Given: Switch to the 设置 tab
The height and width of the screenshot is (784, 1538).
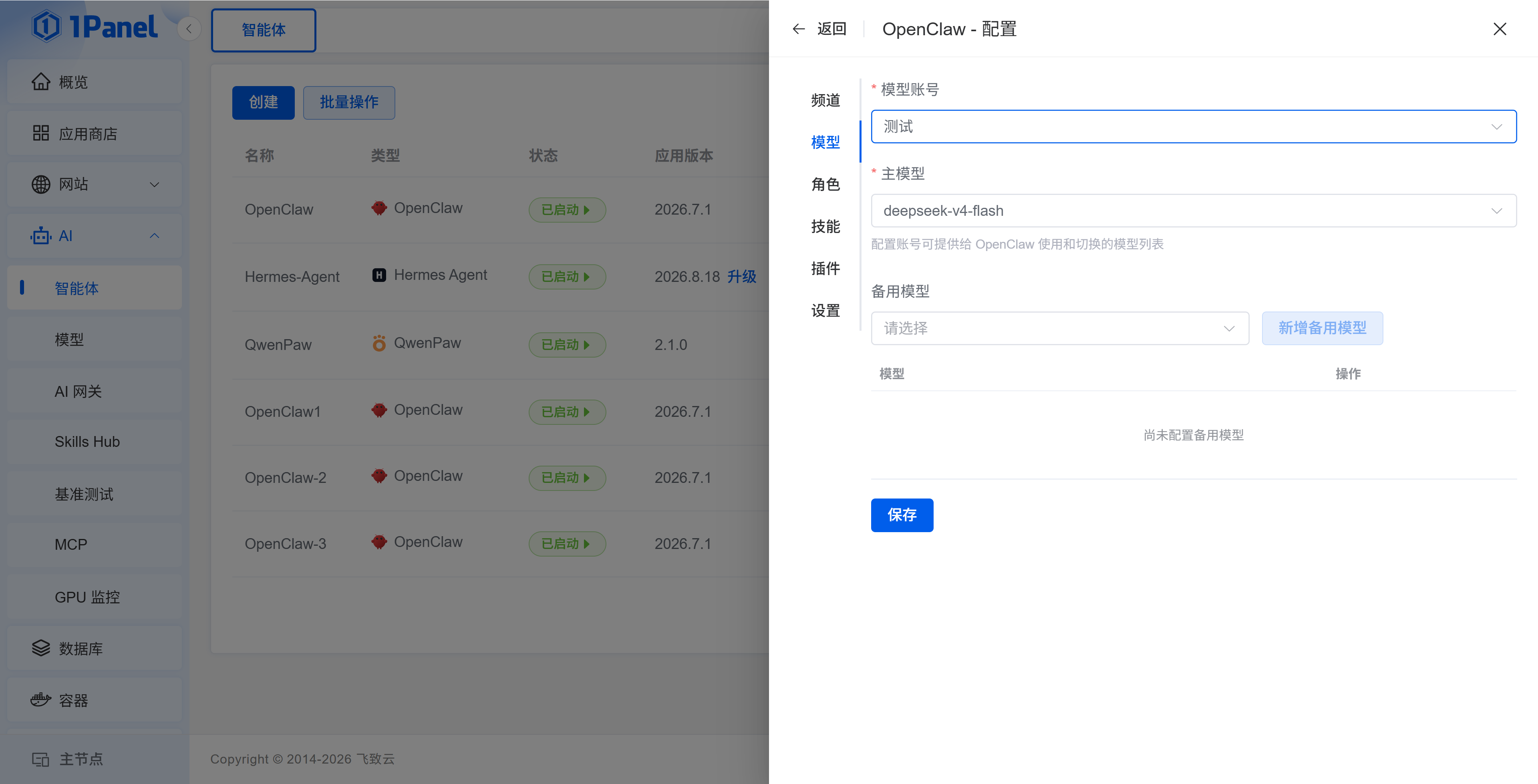Looking at the screenshot, I should point(826,310).
